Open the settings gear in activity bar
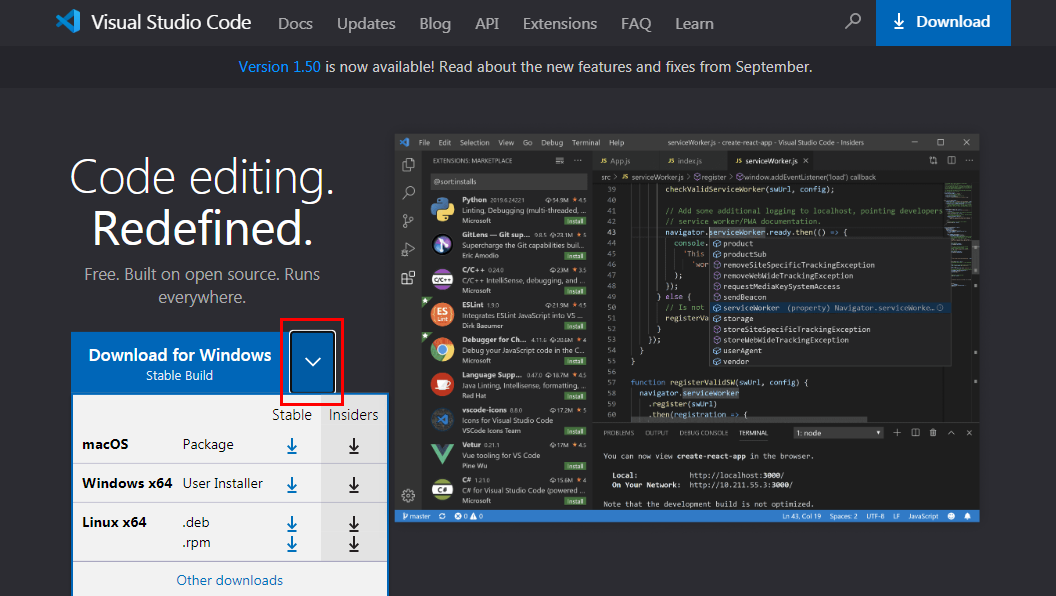Viewport: 1056px width, 596px height. (408, 496)
